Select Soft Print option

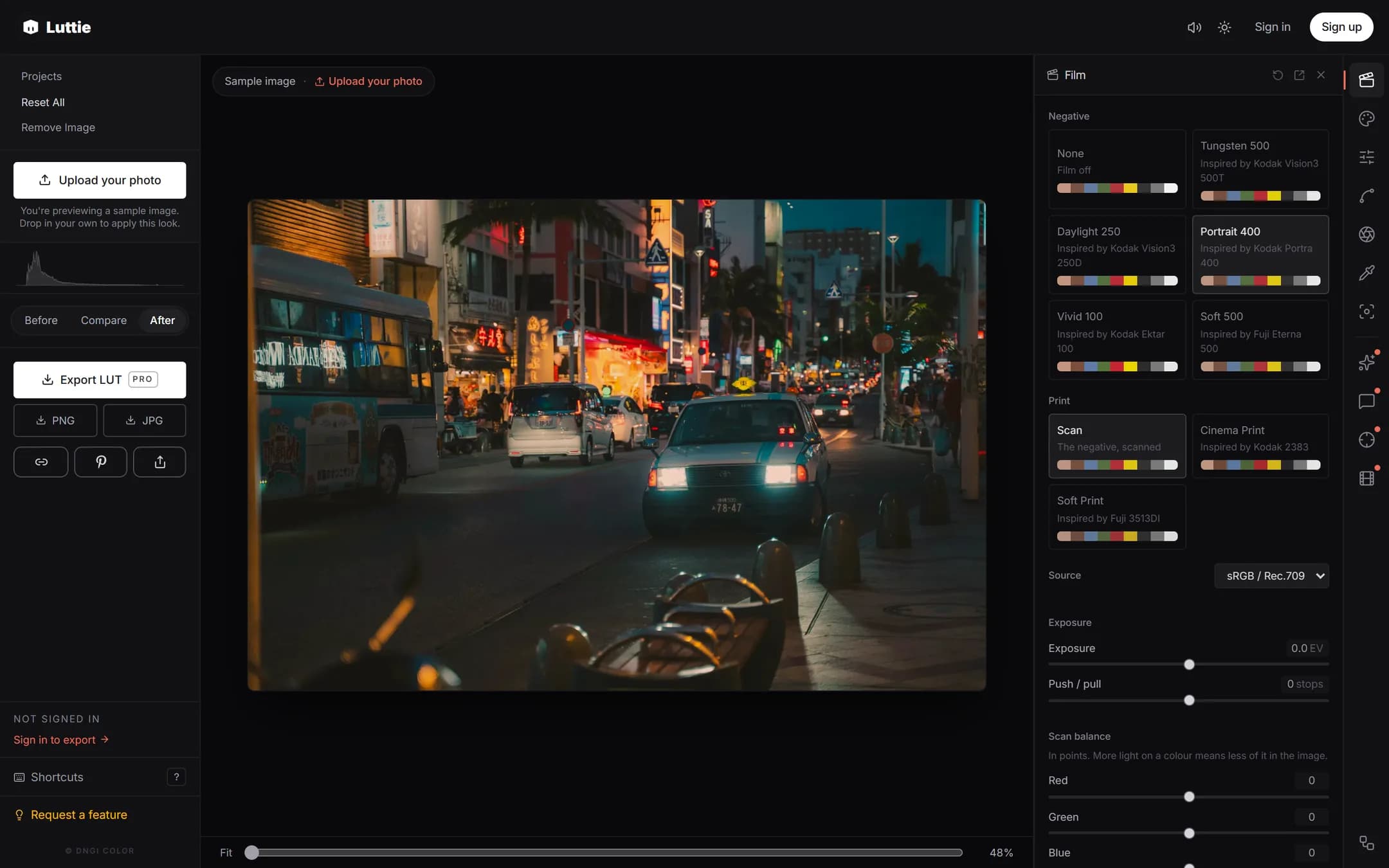(1116, 516)
